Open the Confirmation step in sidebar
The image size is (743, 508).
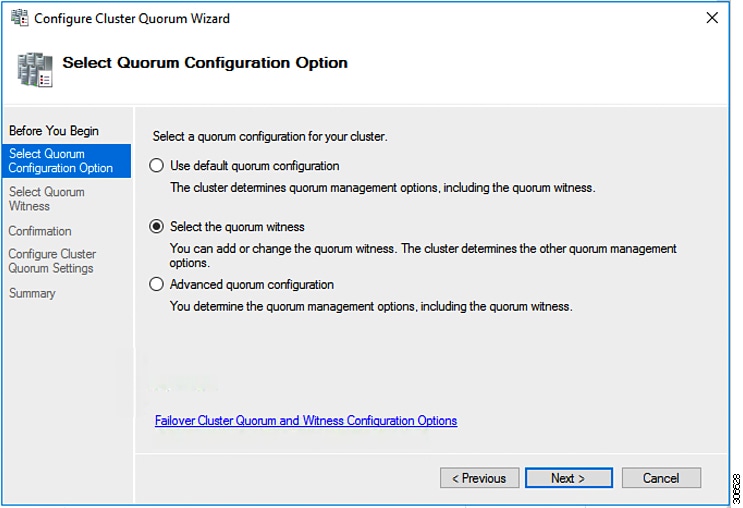point(40,231)
